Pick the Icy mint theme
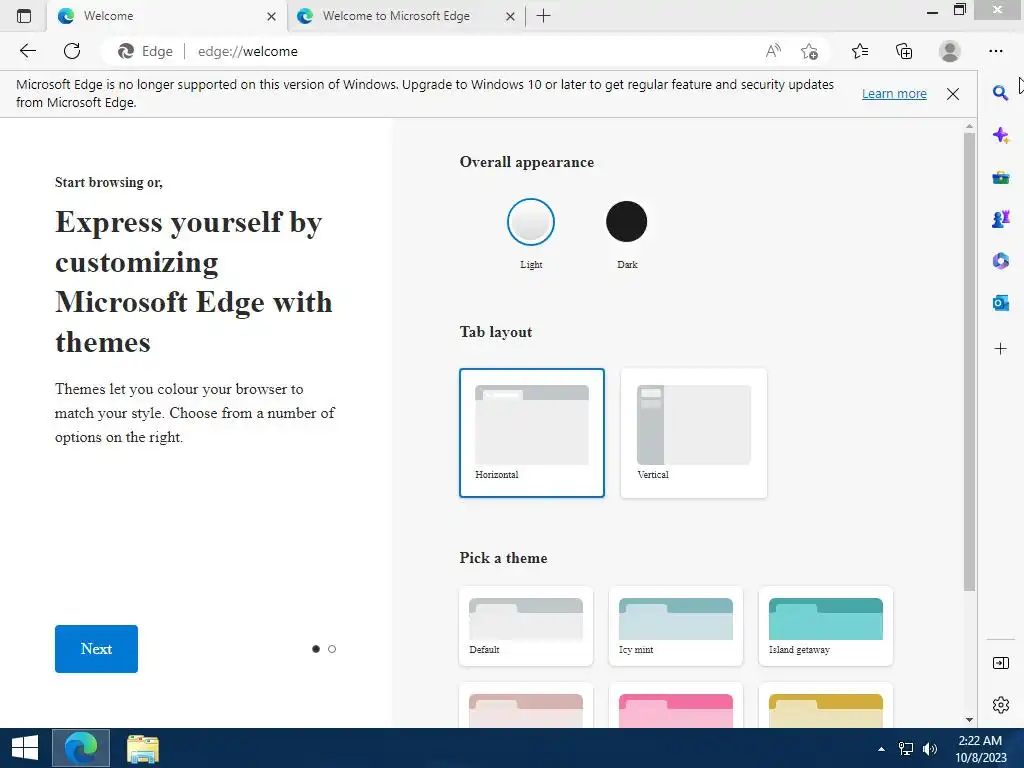 (x=676, y=626)
